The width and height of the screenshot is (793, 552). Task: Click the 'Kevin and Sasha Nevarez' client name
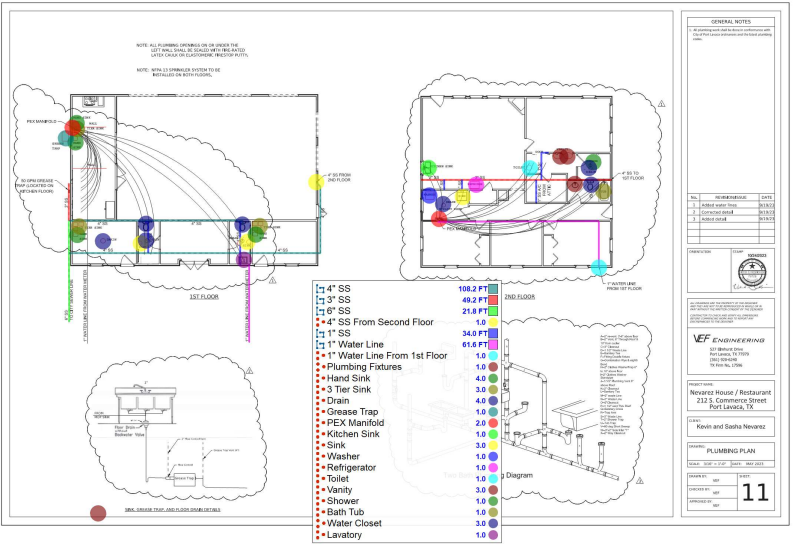point(731,427)
